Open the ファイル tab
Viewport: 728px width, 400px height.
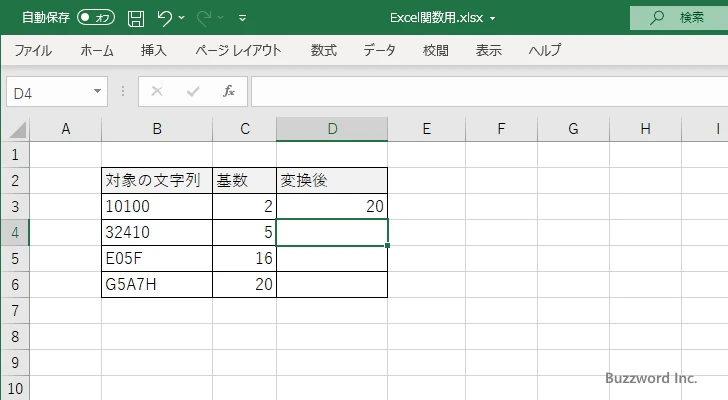coord(33,50)
